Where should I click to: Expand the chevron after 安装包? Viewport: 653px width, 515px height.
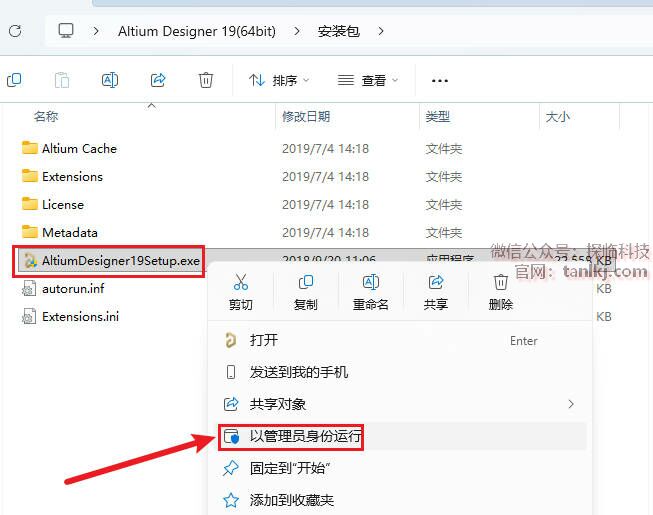click(x=381, y=31)
